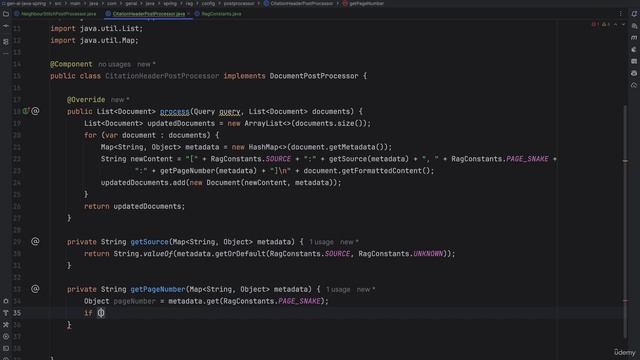Open the right sidebar icon below Database

click(634, 73)
